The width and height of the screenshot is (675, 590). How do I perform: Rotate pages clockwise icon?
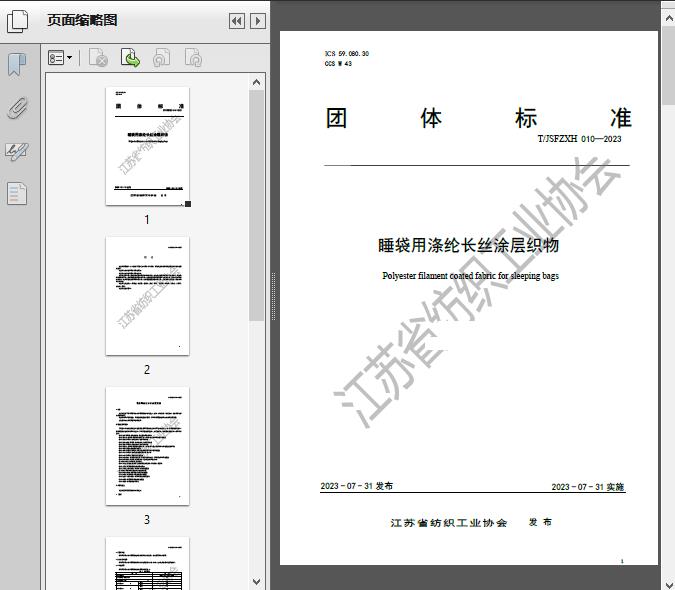point(193,58)
